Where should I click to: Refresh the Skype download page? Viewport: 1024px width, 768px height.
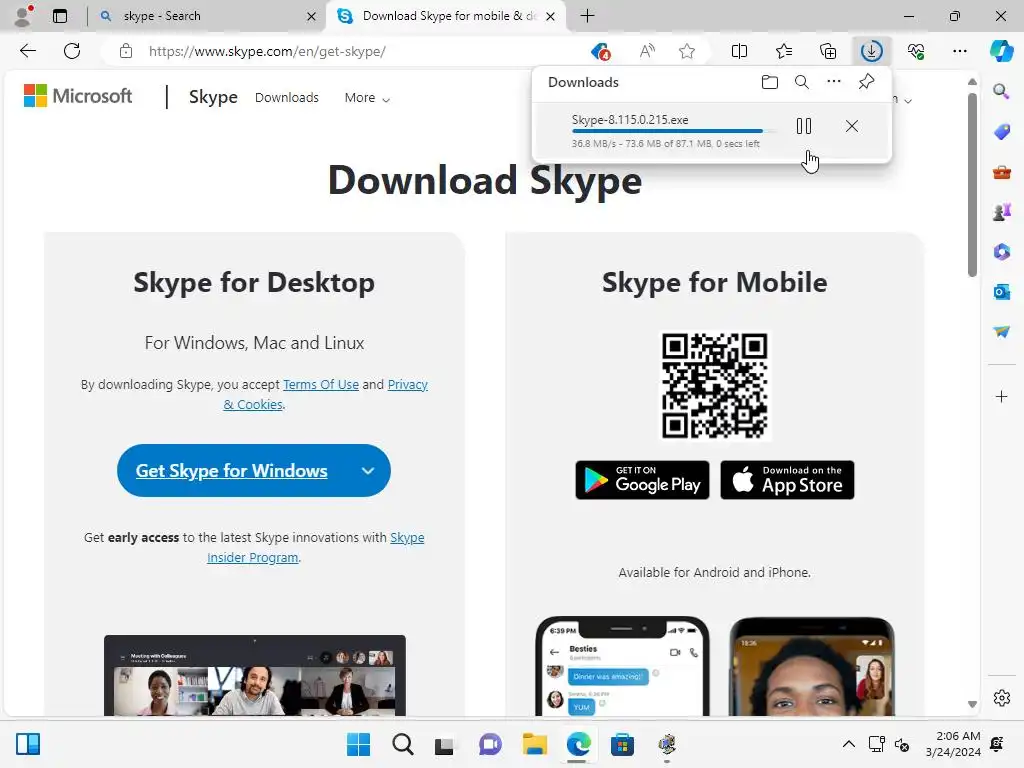72,51
